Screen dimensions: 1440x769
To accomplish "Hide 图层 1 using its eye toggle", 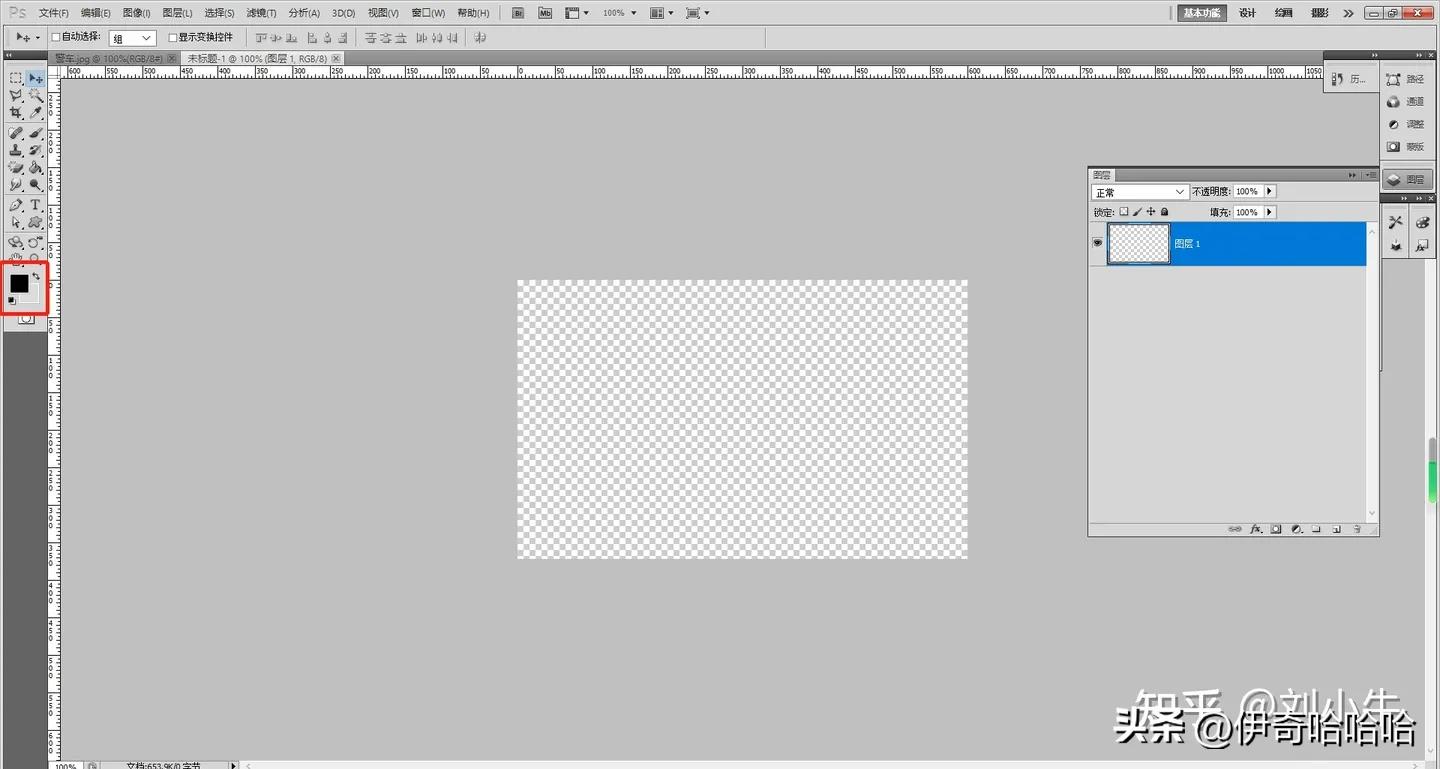I will (x=1097, y=243).
